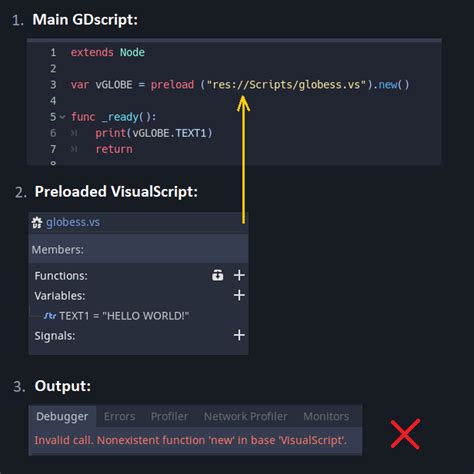Image resolution: width=474 pixels, height=474 pixels.
Task: Switch to the Errors tab
Action: click(119, 416)
